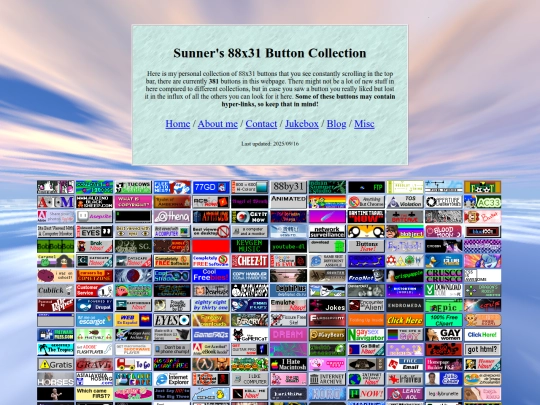Viewport: 540px width, 405px height.
Task: Click the Dr Pepper button
Action: 55,305
